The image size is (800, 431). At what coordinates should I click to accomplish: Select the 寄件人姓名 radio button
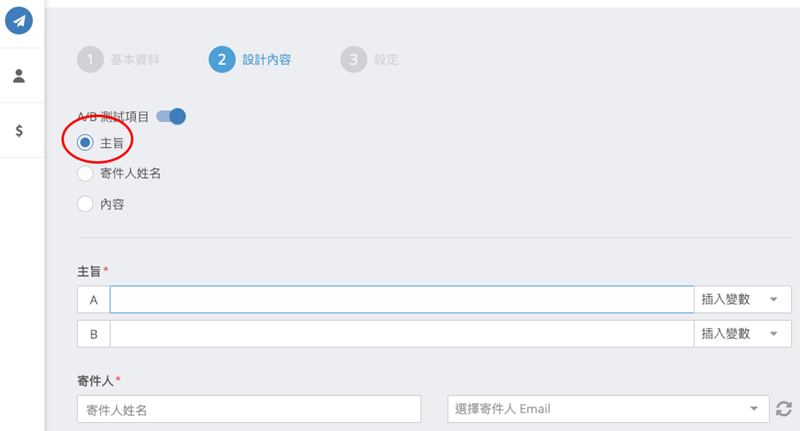tap(85, 173)
